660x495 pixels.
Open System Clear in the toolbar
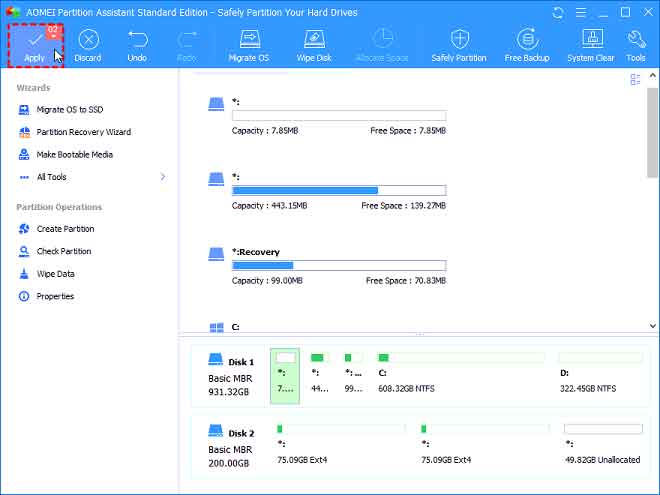coord(591,46)
